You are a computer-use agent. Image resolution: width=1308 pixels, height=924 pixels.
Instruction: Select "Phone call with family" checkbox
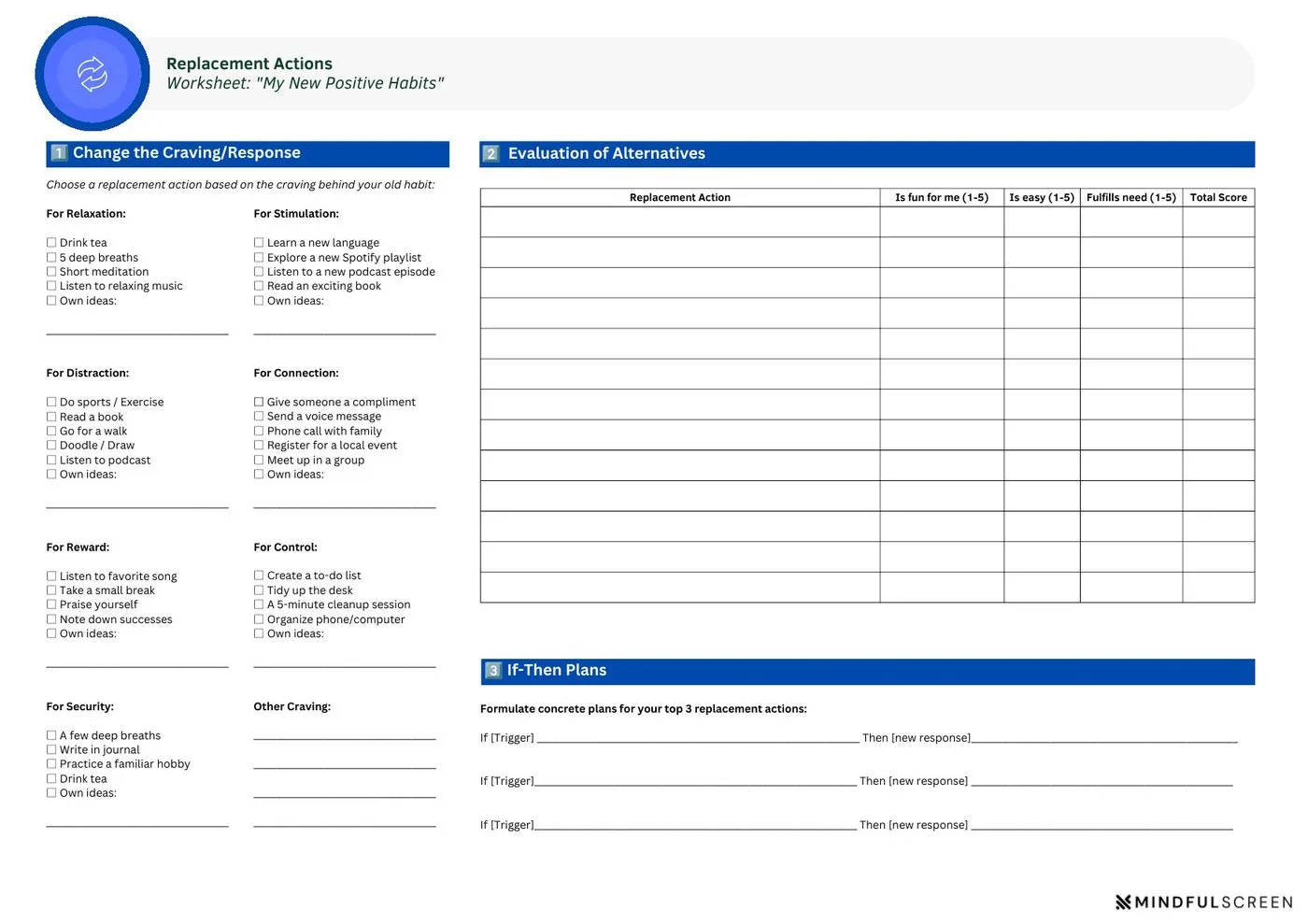tap(259, 431)
